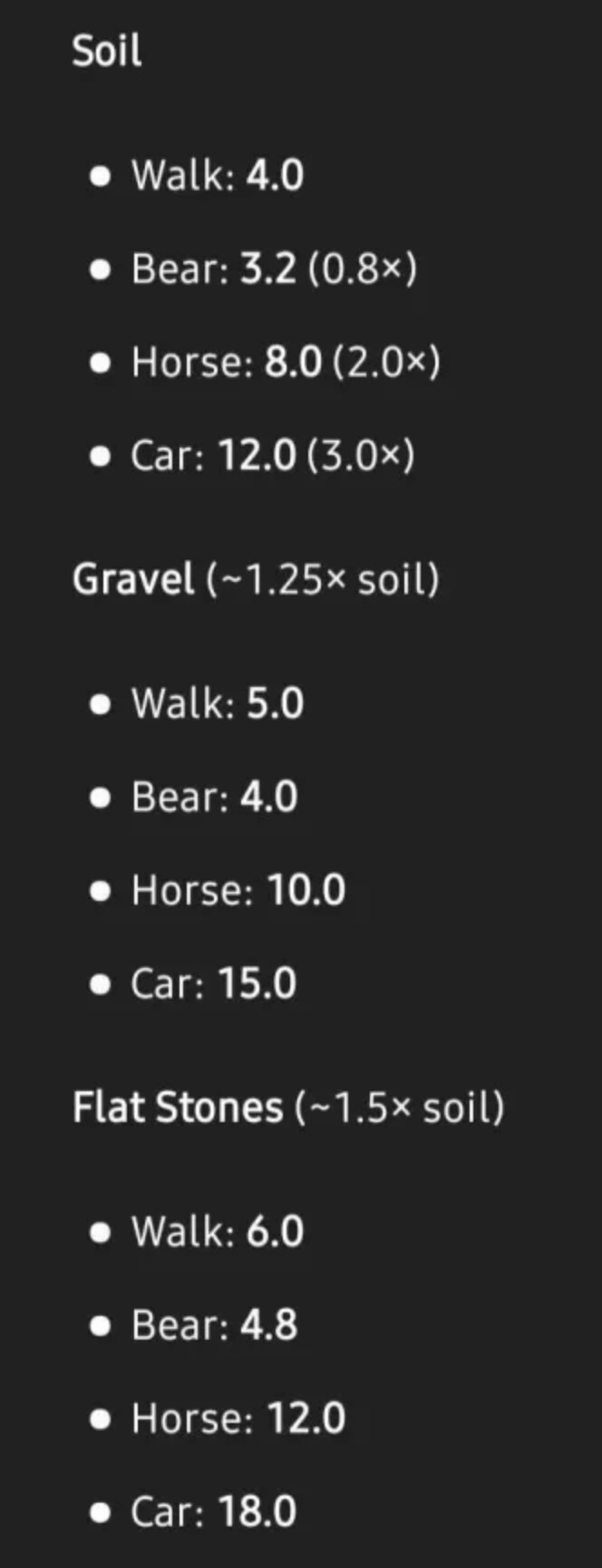Click the (3.0×) multiplier text
Screen dimensions: 602x1568
point(361,455)
